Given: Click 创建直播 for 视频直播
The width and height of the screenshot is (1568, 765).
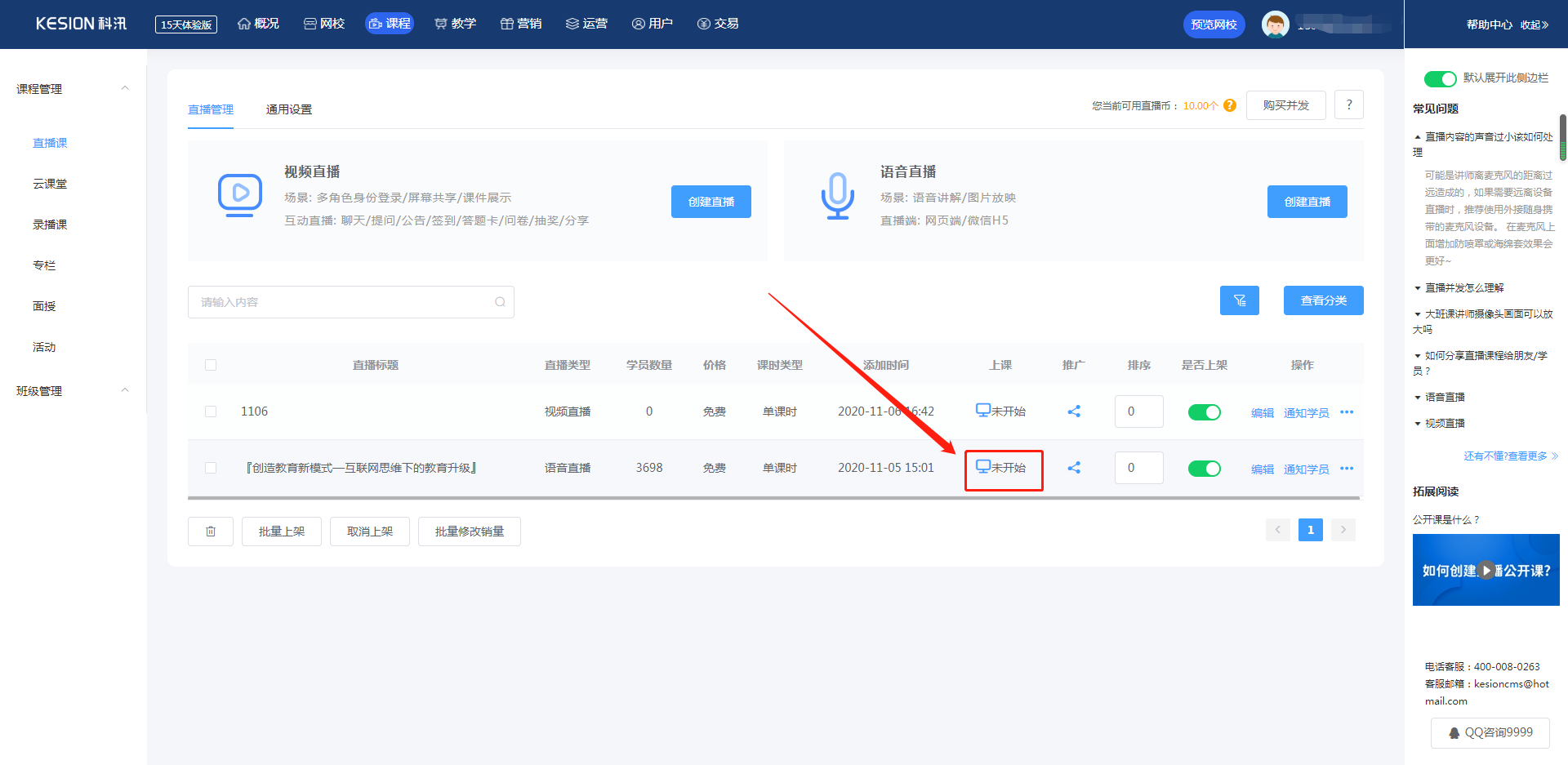Looking at the screenshot, I should pos(711,202).
